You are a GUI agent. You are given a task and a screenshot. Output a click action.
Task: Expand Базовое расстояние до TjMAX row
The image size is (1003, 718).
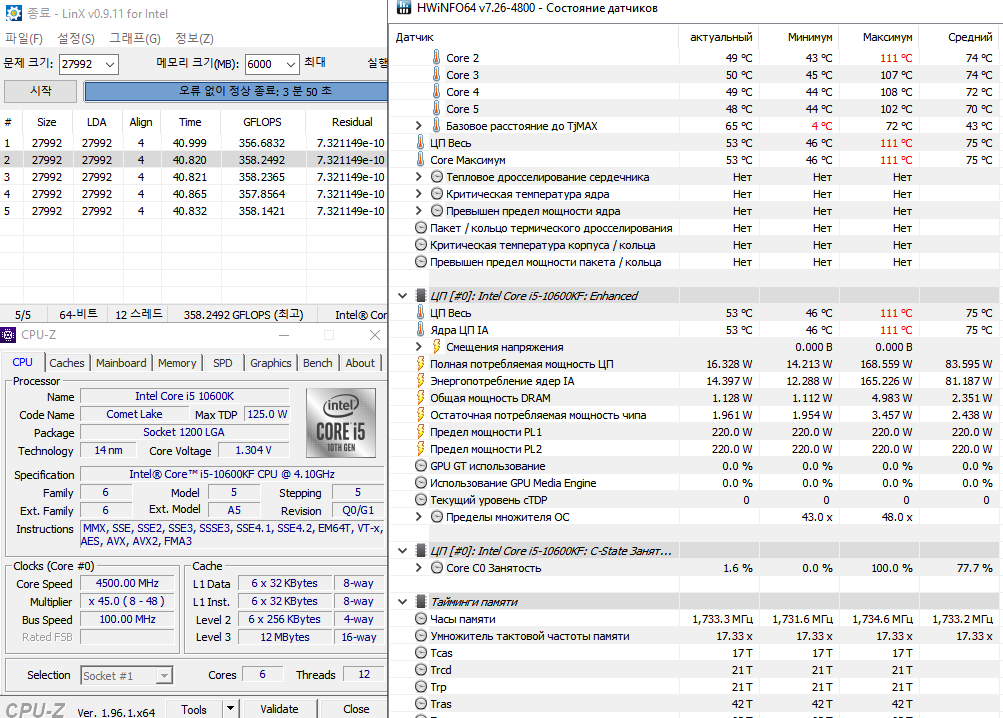[x=419, y=125]
